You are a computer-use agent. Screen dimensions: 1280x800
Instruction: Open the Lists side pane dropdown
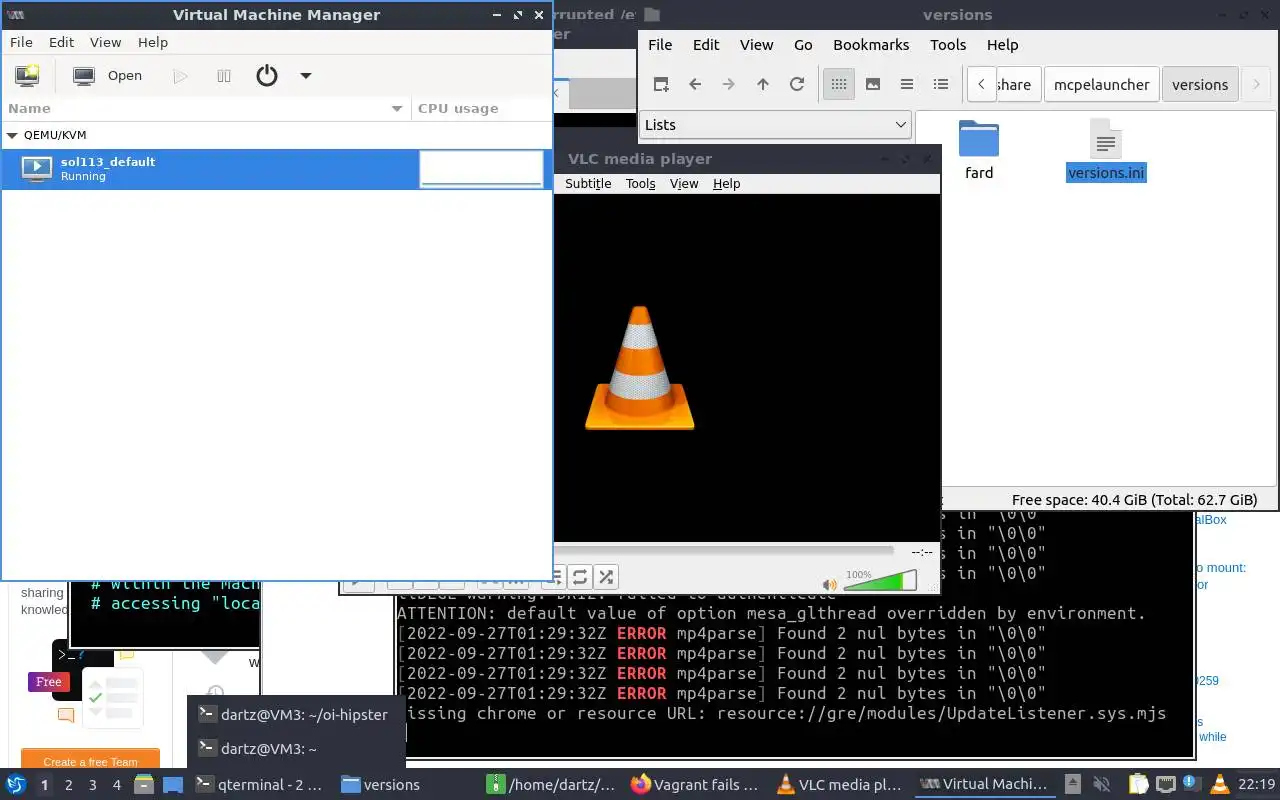pos(775,125)
